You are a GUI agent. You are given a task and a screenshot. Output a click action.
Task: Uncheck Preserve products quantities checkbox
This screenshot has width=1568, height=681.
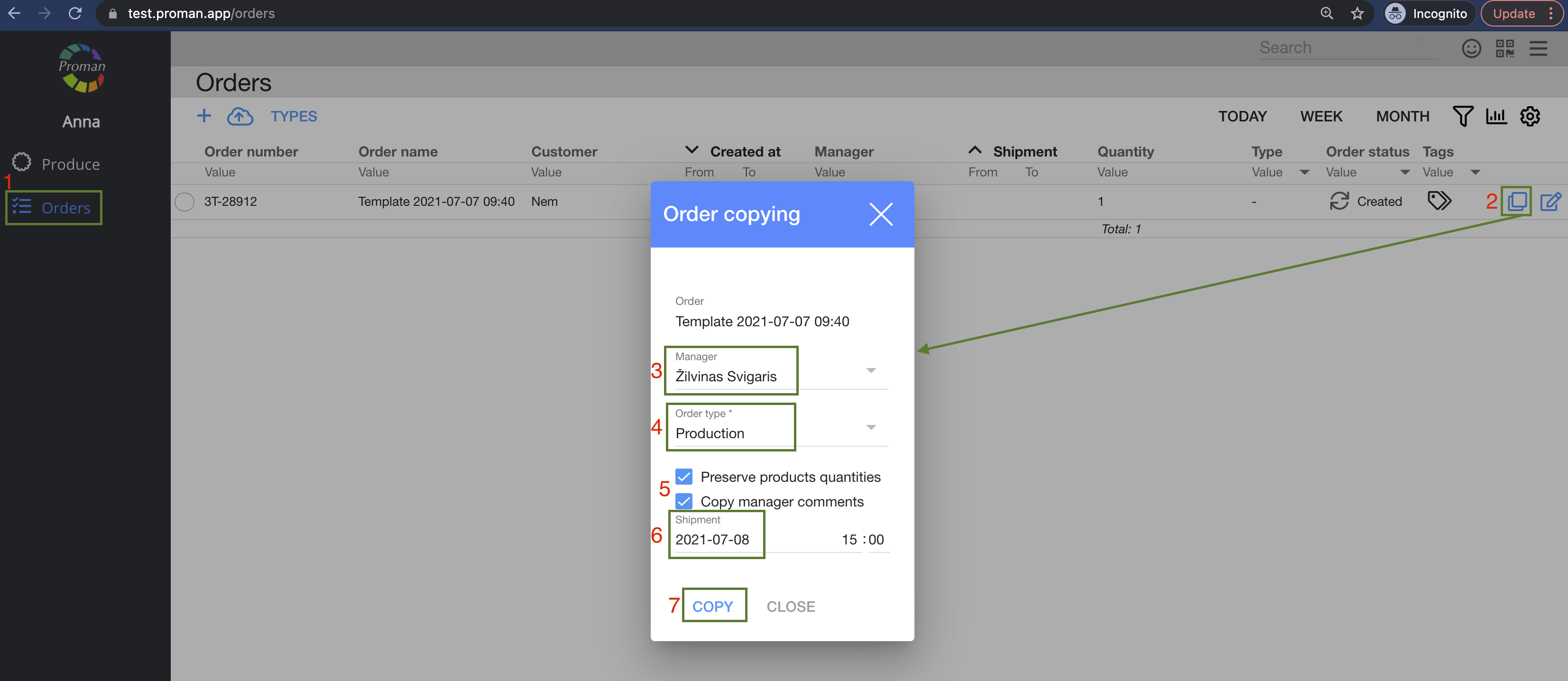pos(683,477)
